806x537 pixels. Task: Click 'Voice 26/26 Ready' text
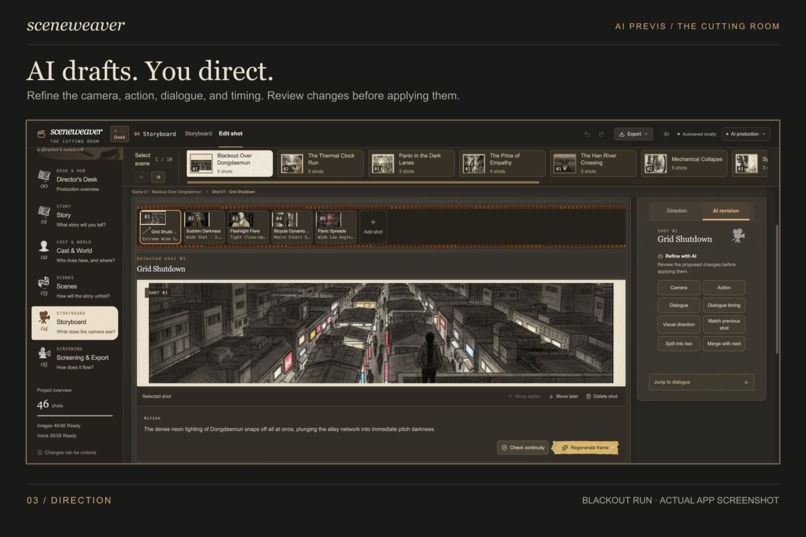pos(57,436)
